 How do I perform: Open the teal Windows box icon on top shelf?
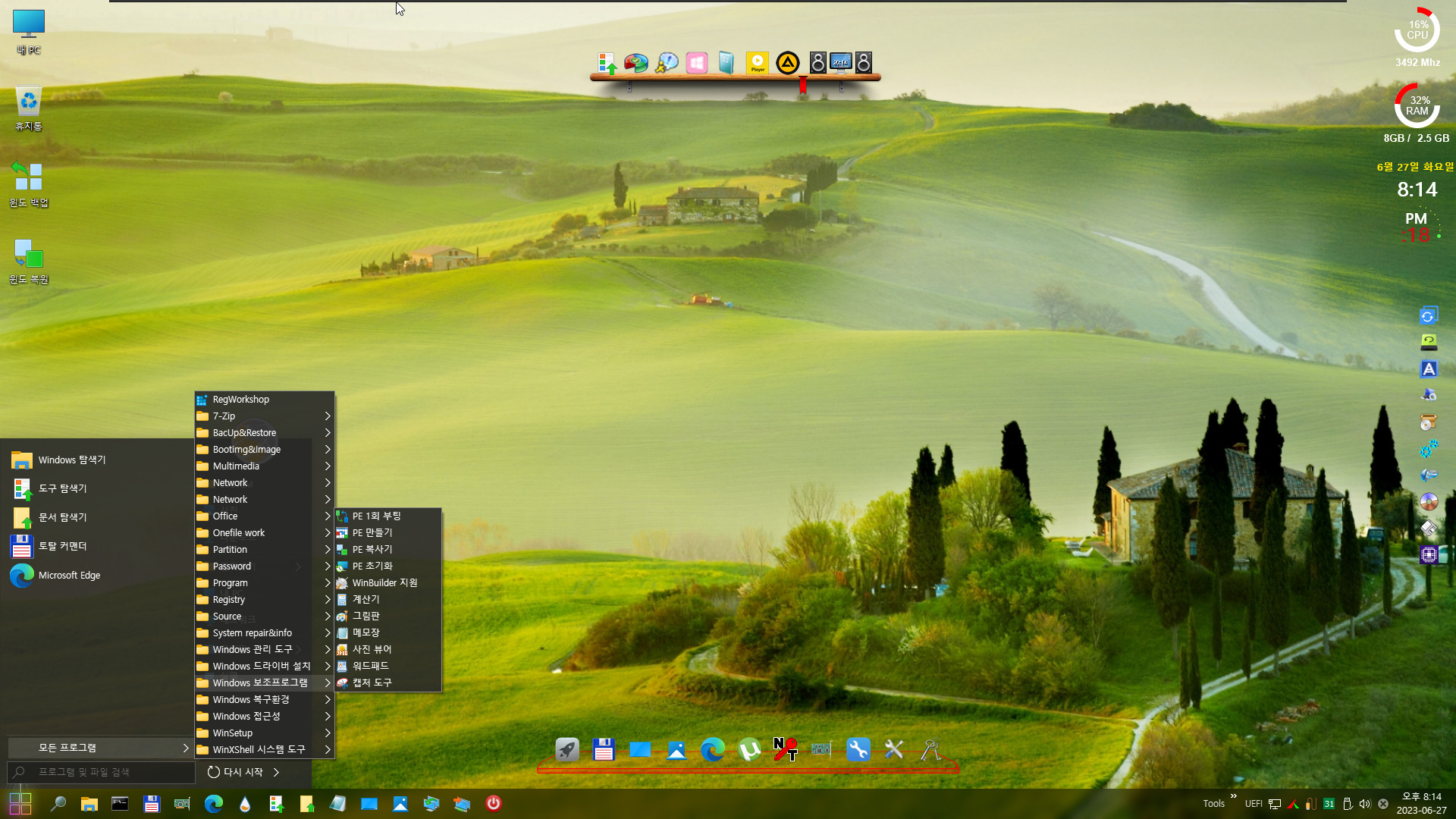click(x=726, y=63)
